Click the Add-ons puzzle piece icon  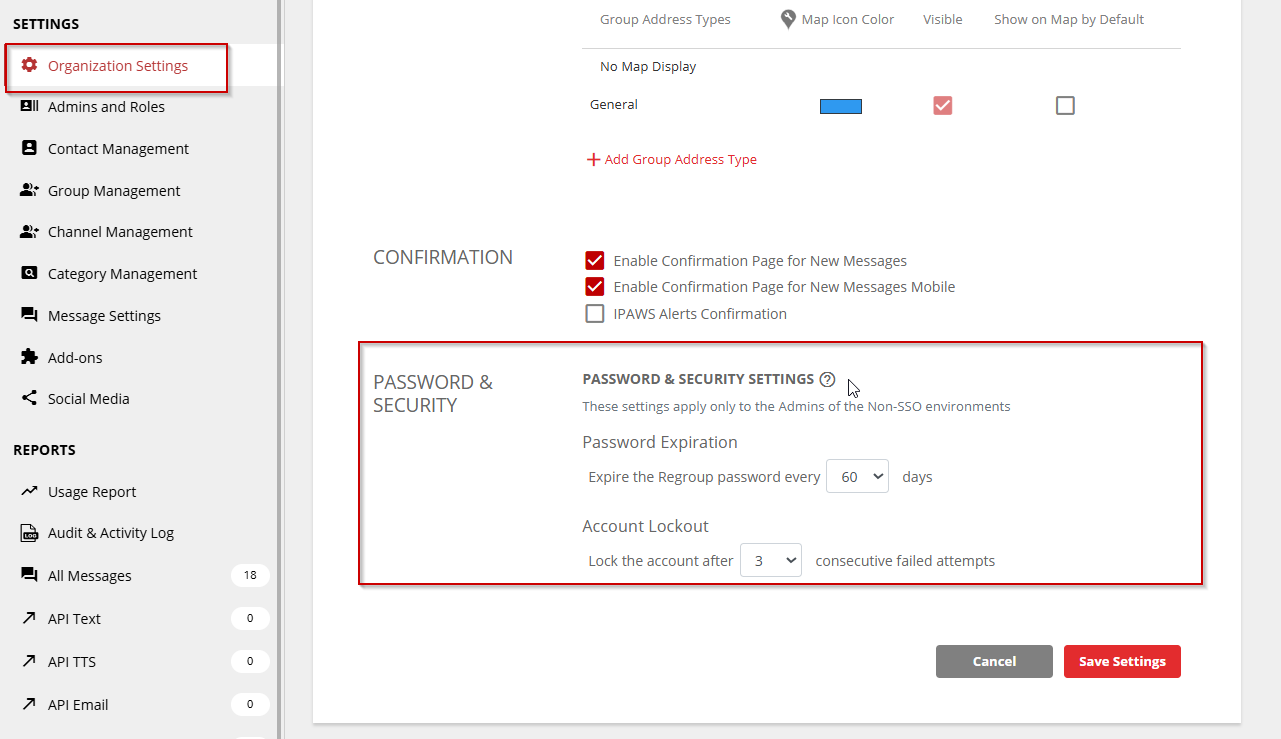pyautogui.click(x=29, y=357)
